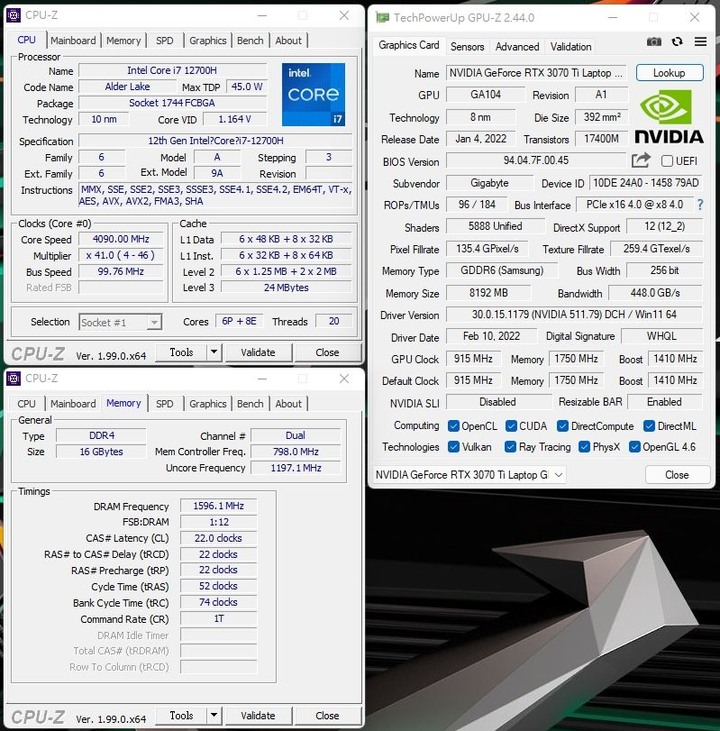Image resolution: width=720 pixels, height=731 pixels.
Task: Open the Validation tab in GPU-Z
Action: (x=571, y=47)
